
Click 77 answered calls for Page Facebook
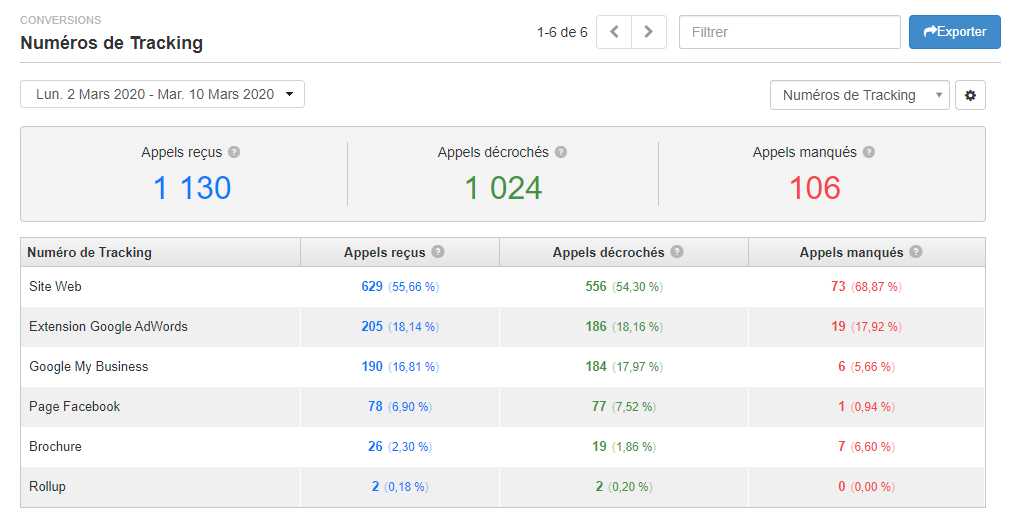[x=599, y=407]
